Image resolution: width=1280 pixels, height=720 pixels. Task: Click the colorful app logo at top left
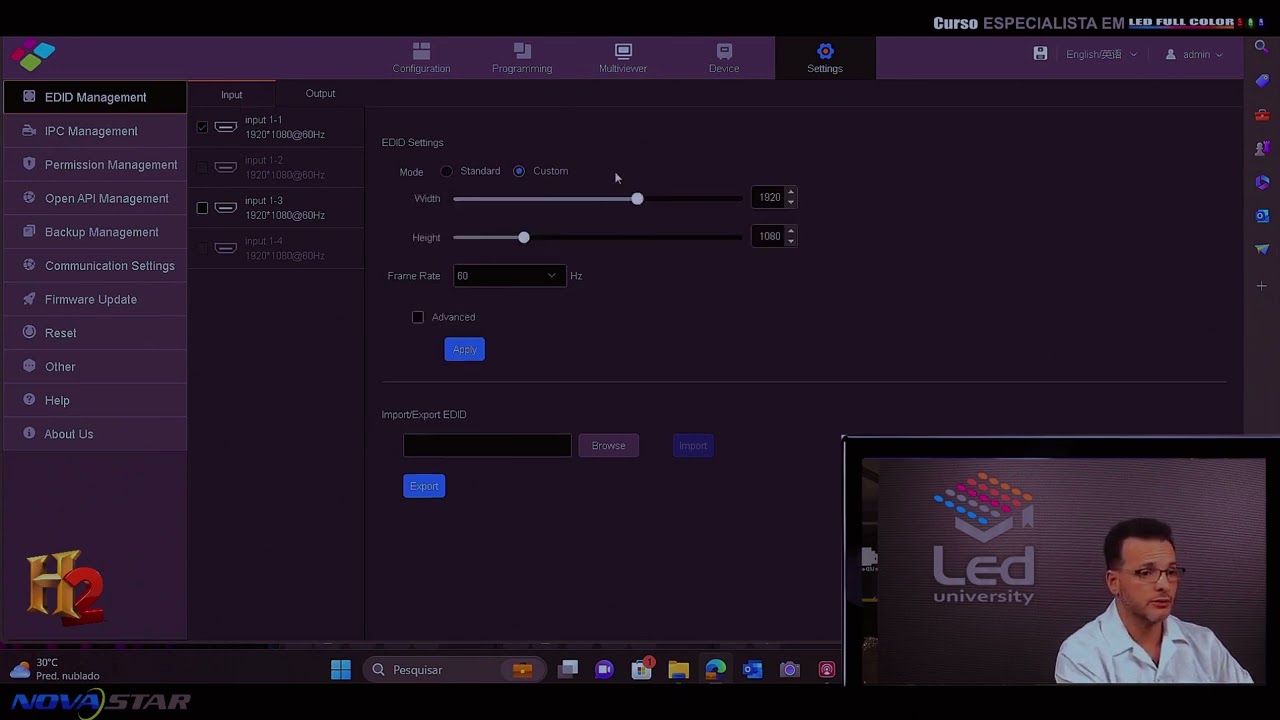(x=33, y=55)
